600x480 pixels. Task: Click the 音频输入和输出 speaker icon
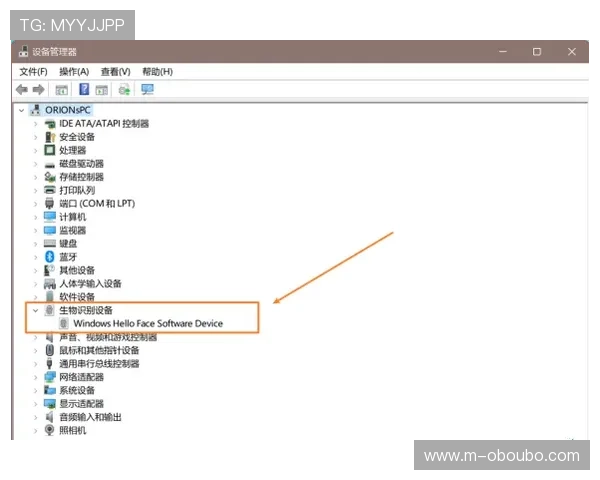pos(50,417)
